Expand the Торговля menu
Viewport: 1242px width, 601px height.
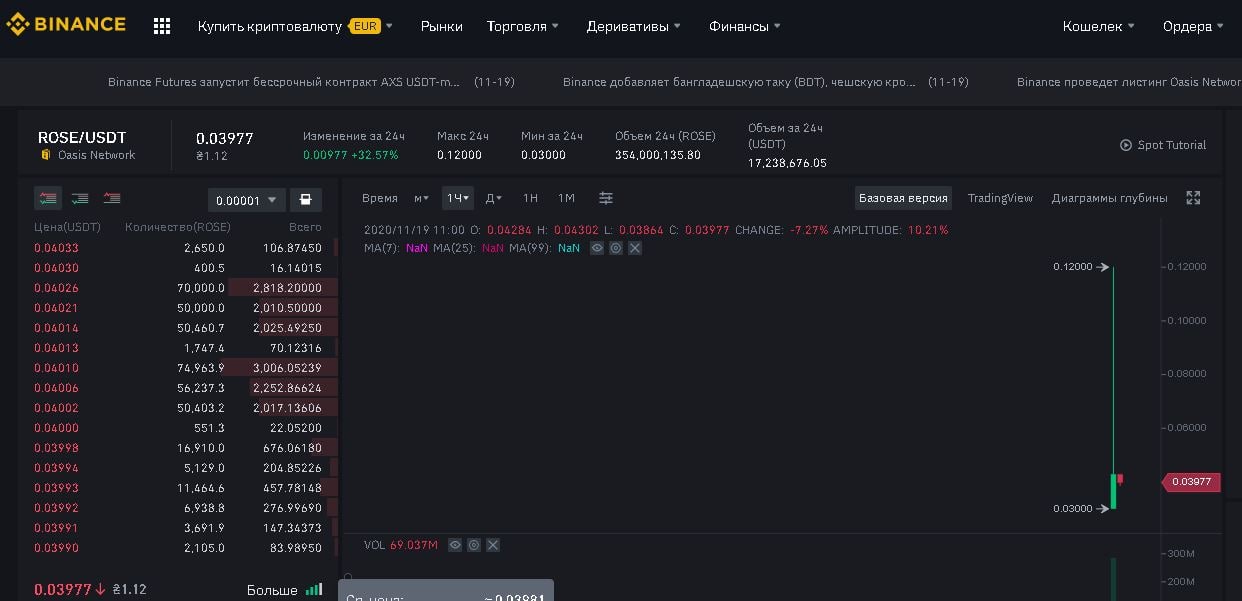523,26
